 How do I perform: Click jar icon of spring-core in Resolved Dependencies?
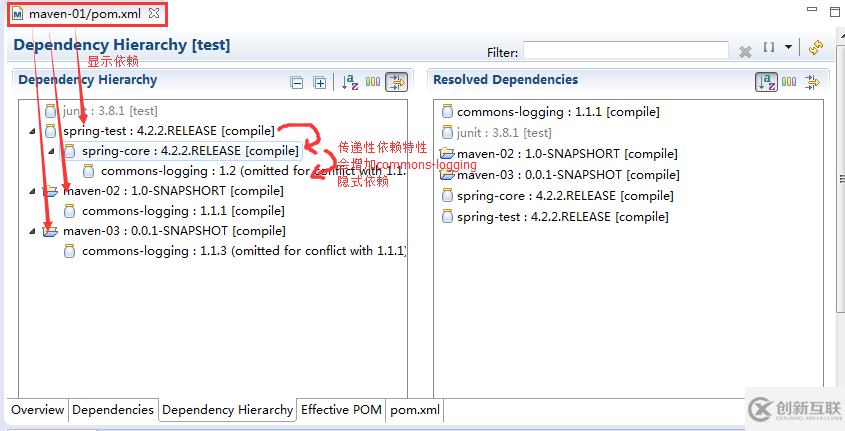click(x=447, y=196)
